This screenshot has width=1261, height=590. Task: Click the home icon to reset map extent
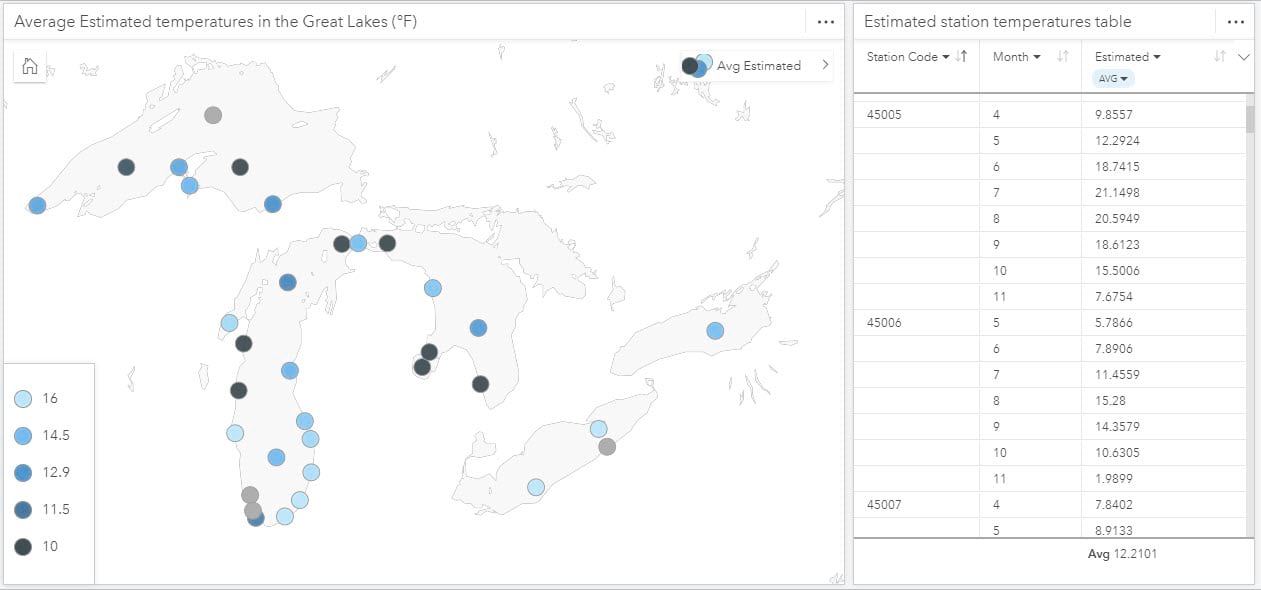(29, 66)
